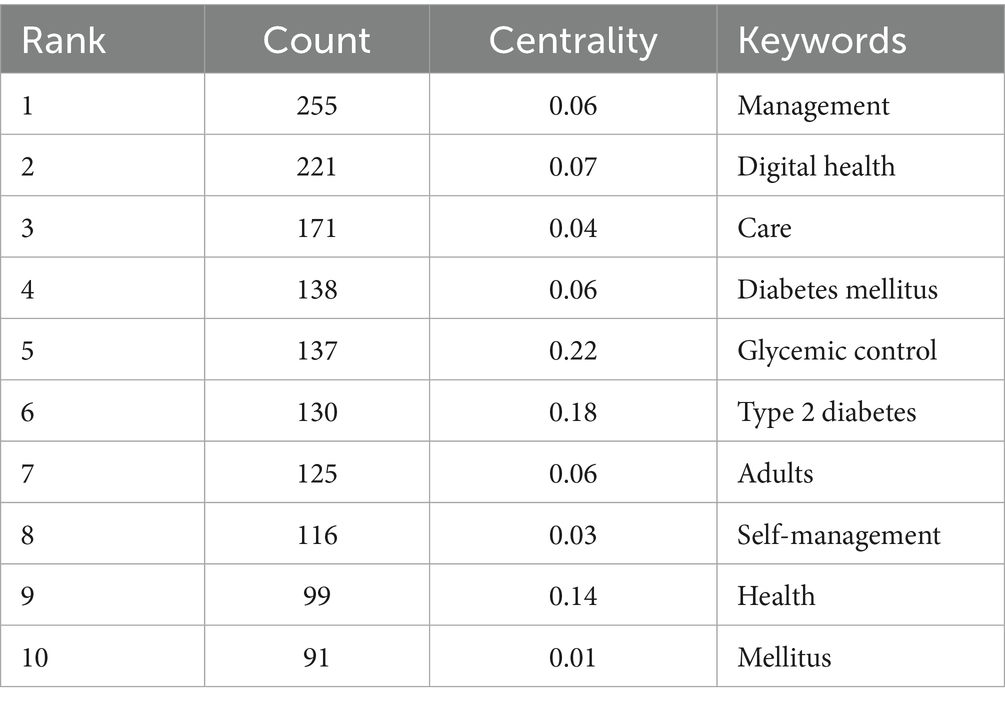Viewport: 1005px width, 705px height.
Task: Select the centrality value 0.01
Action: (x=573, y=657)
